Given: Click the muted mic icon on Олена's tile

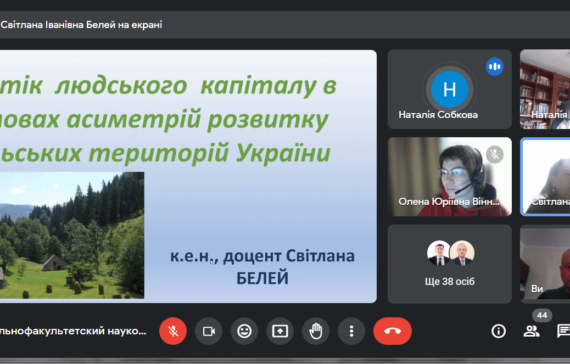Looking at the screenshot, I should [495, 155].
